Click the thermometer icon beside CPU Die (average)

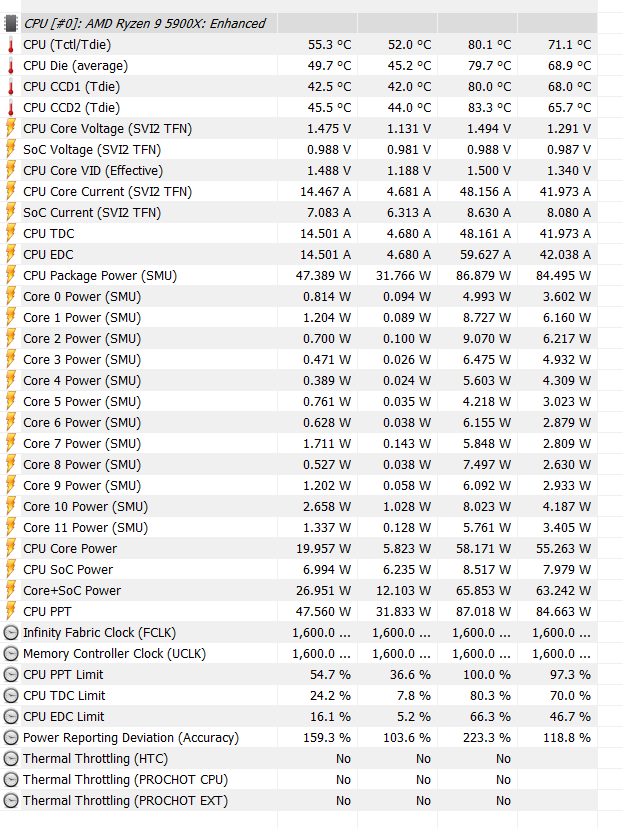(x=11, y=66)
